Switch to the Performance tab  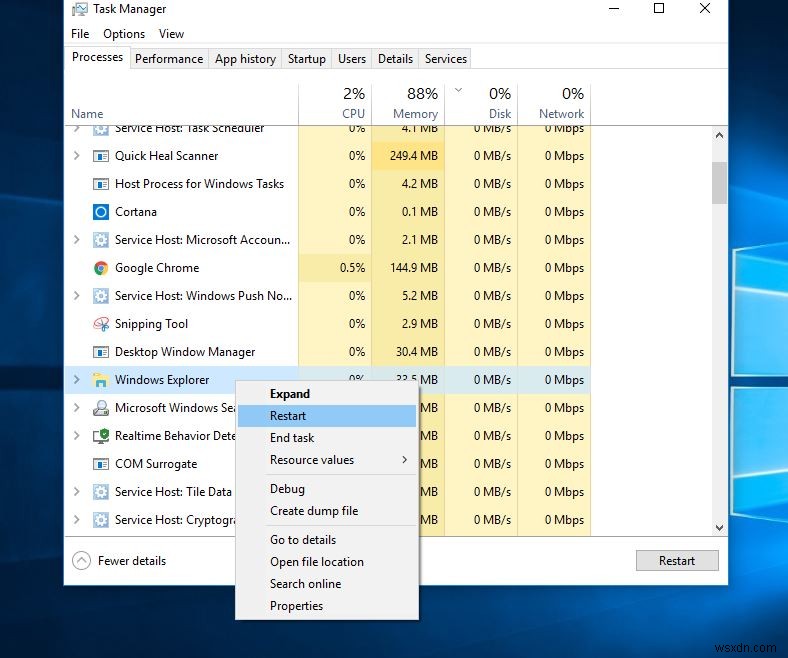(169, 59)
